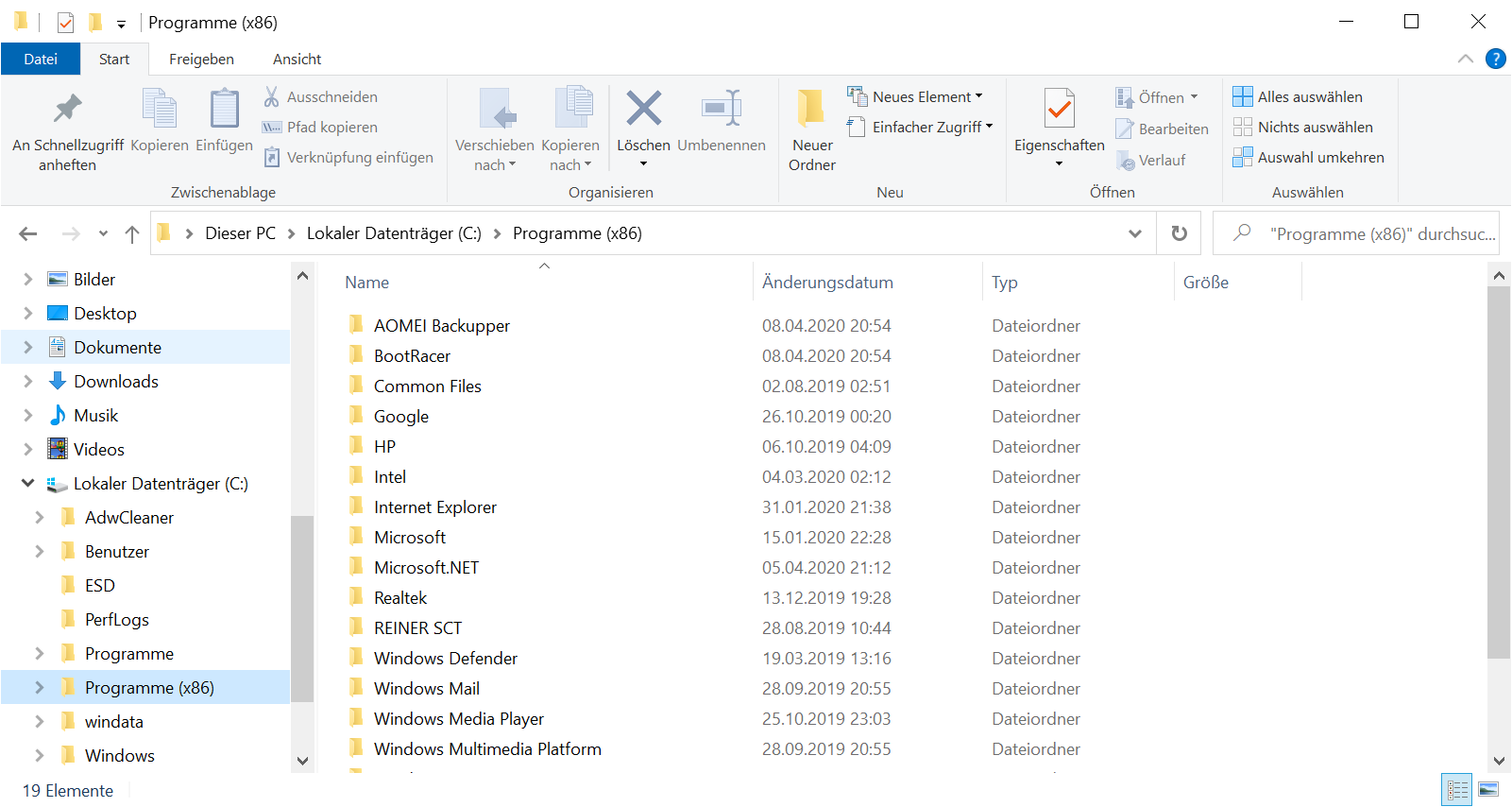
Task: Click navigation pane scroll-down arrow
Action: [302, 761]
